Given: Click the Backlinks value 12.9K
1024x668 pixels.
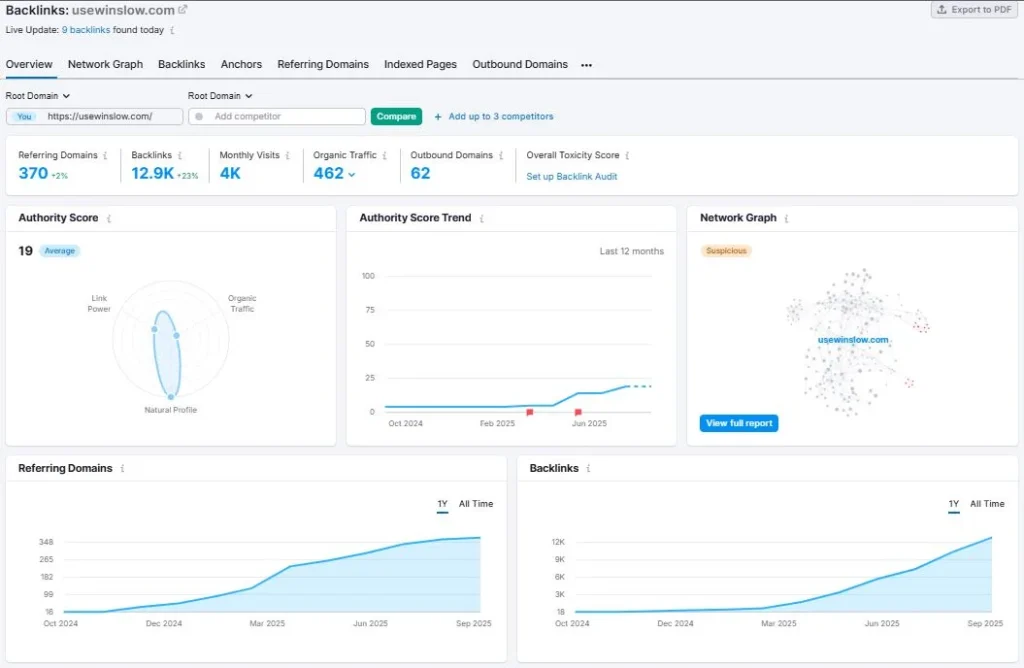Looking at the screenshot, I should [152, 173].
